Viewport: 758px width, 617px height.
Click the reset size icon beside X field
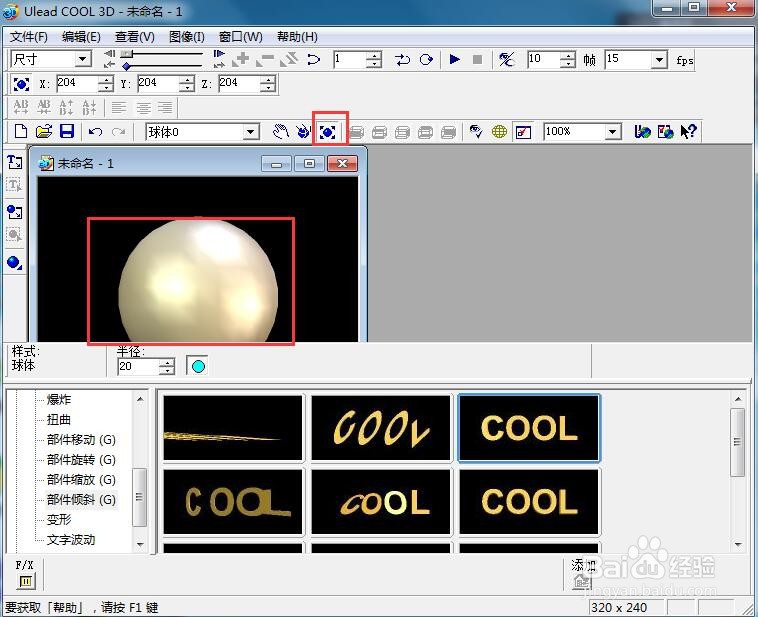click(x=21, y=84)
